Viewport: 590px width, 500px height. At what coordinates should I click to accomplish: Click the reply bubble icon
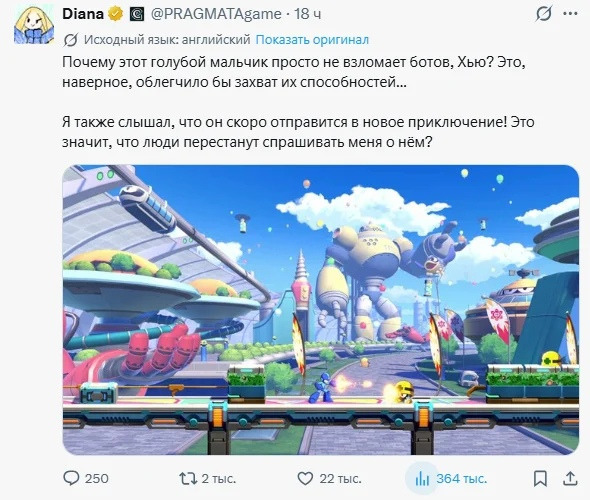click(71, 479)
